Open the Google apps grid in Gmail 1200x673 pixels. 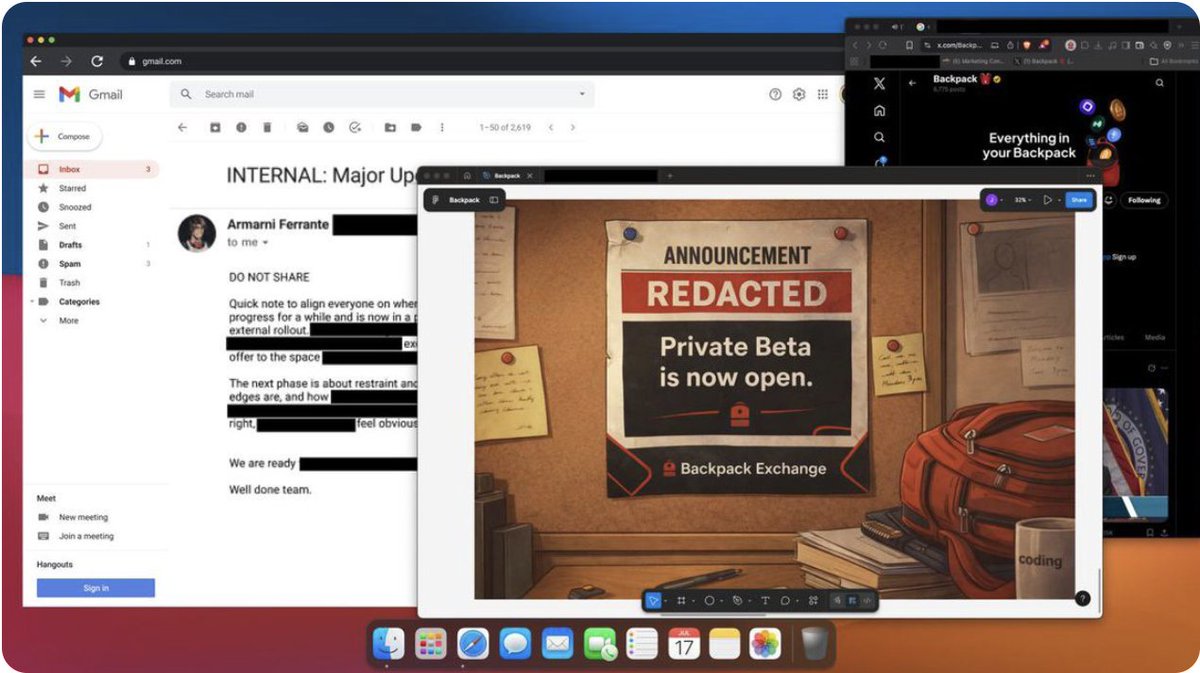(x=823, y=94)
